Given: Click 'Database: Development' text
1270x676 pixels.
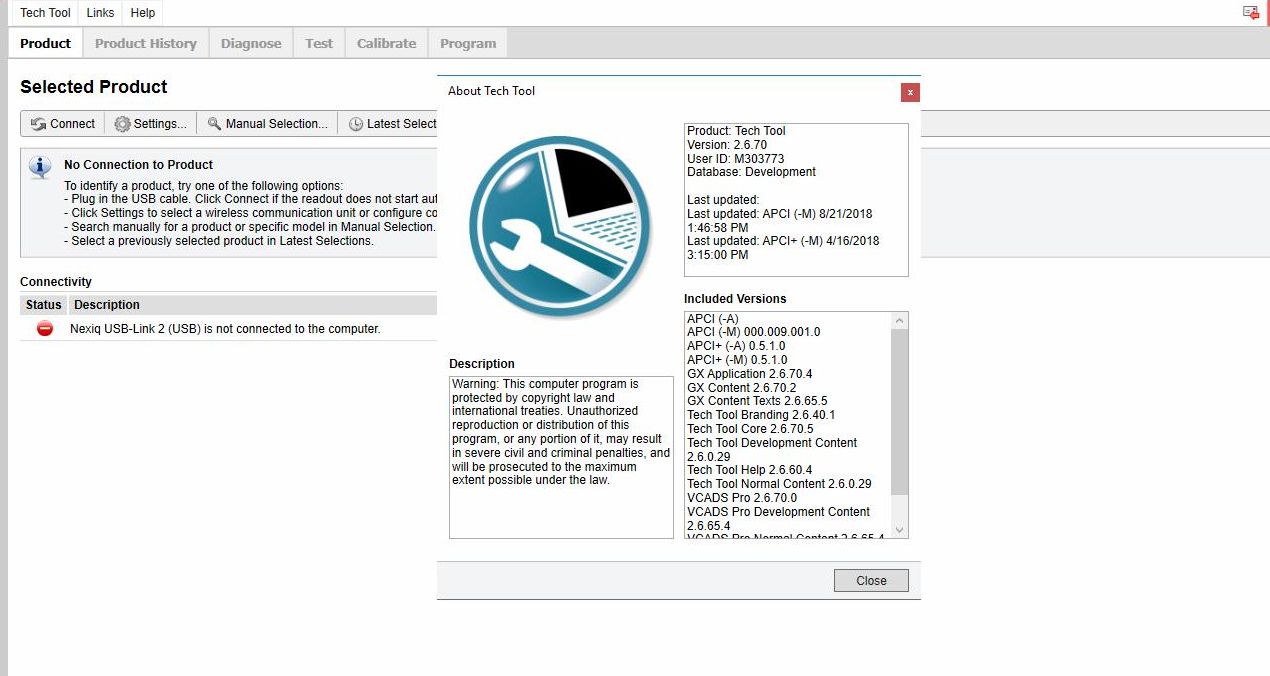Looking at the screenshot, I should tap(751, 172).
